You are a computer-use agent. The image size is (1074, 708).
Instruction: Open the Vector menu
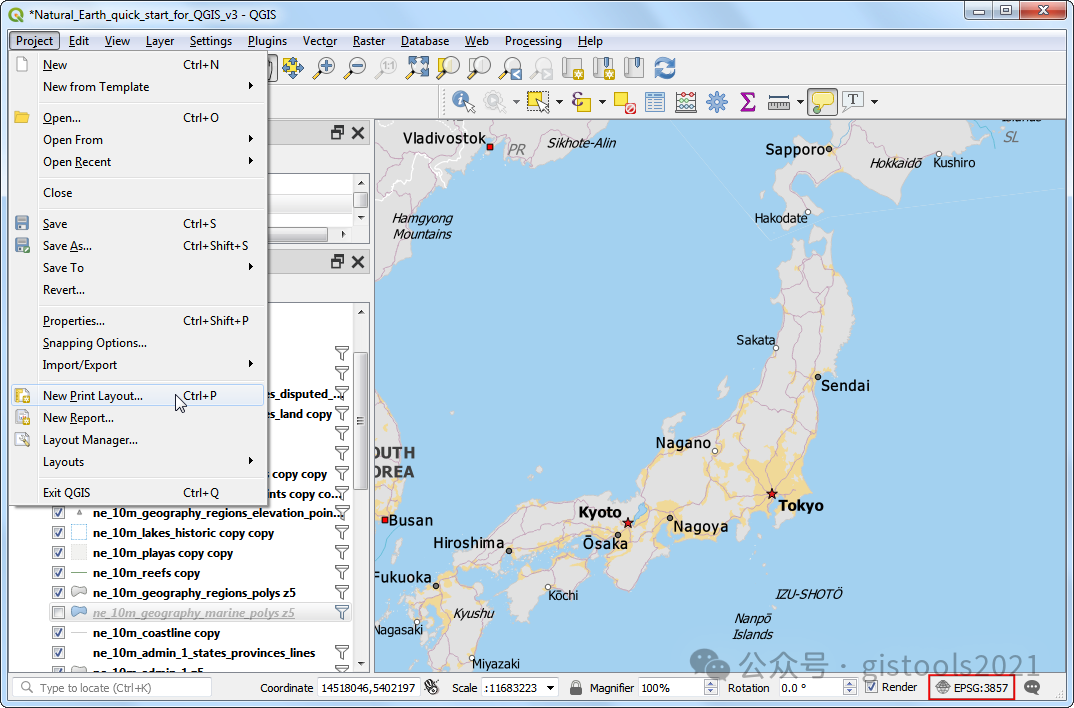tap(320, 41)
